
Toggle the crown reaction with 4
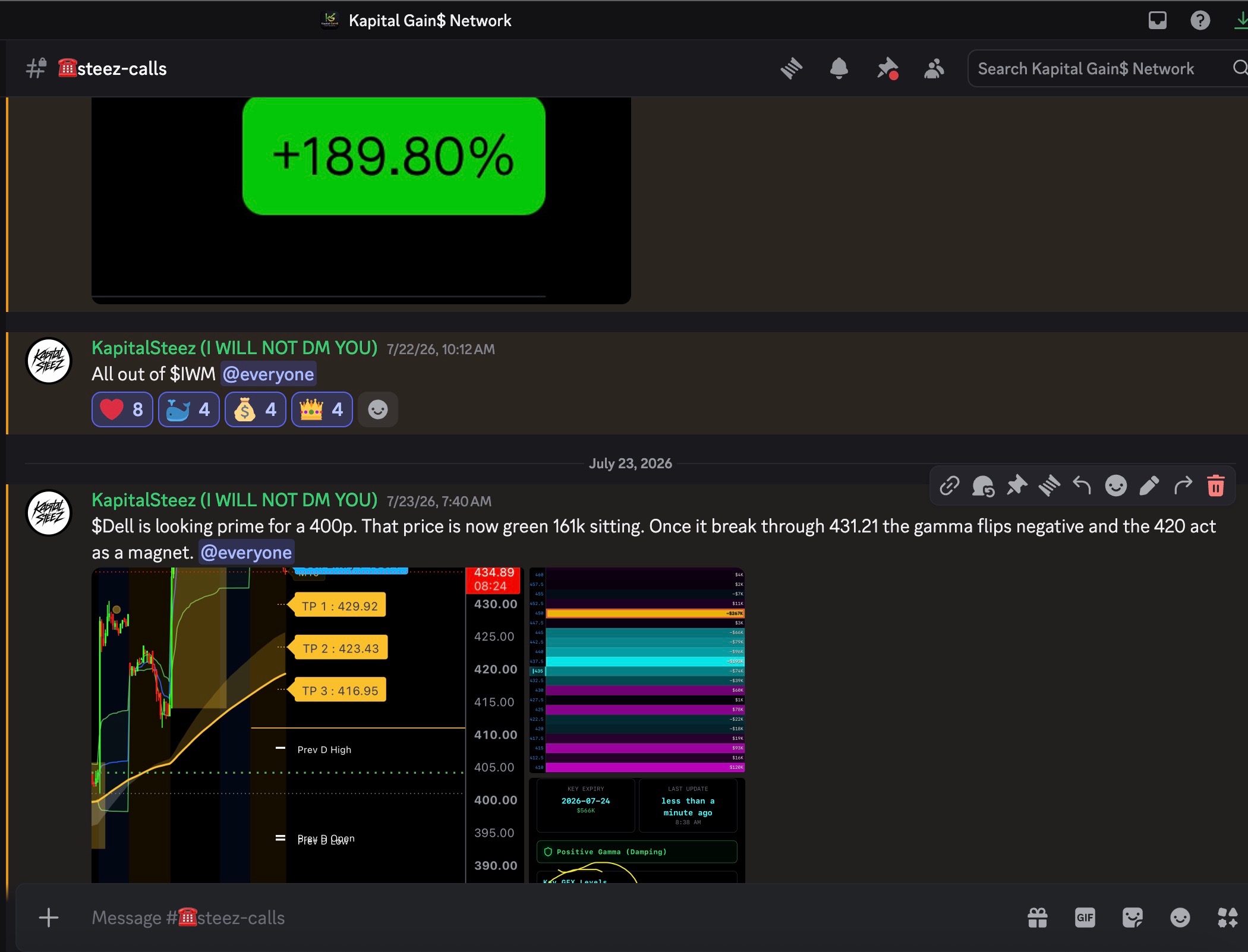pos(322,409)
